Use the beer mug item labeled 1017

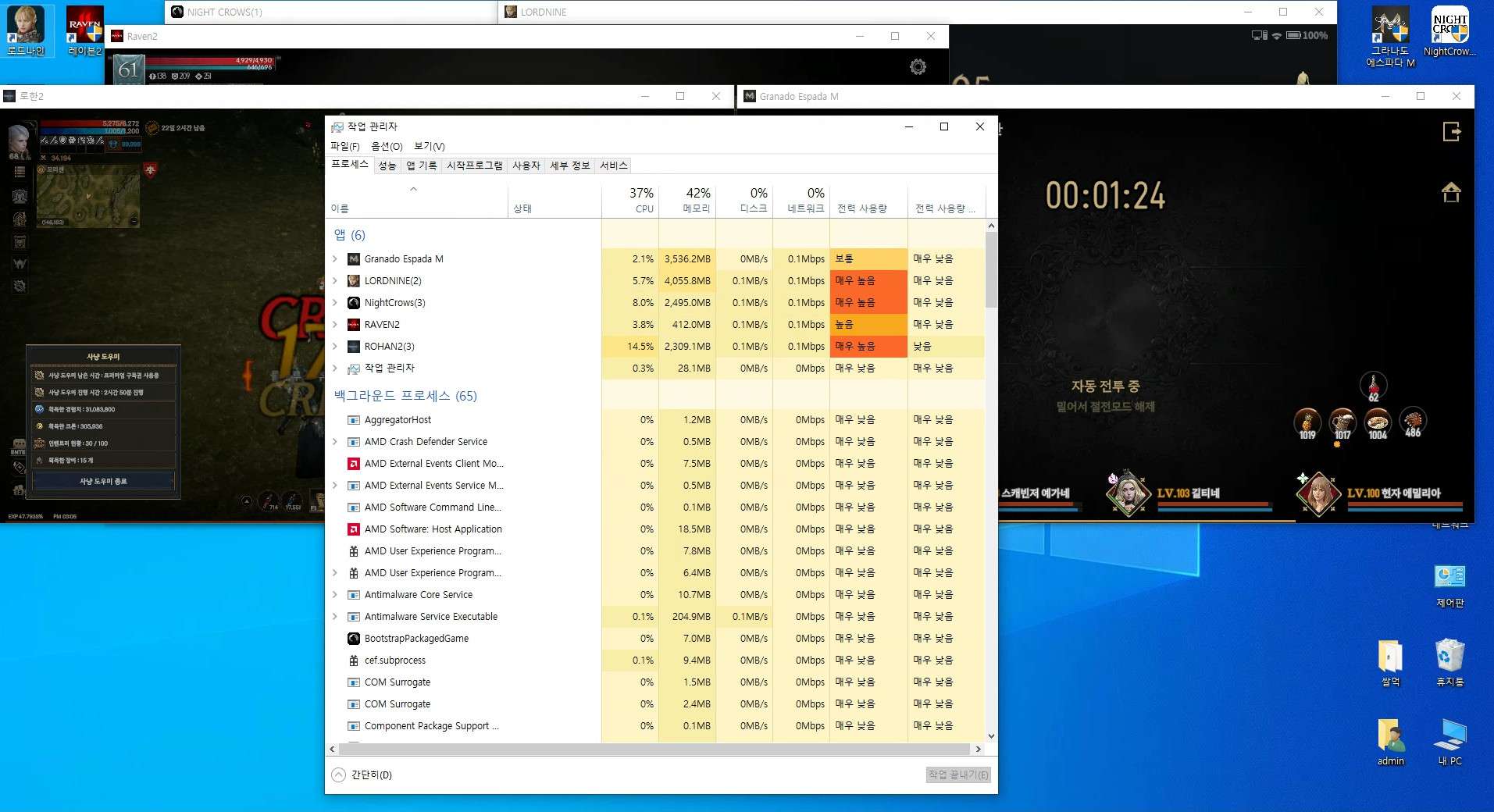(1342, 422)
